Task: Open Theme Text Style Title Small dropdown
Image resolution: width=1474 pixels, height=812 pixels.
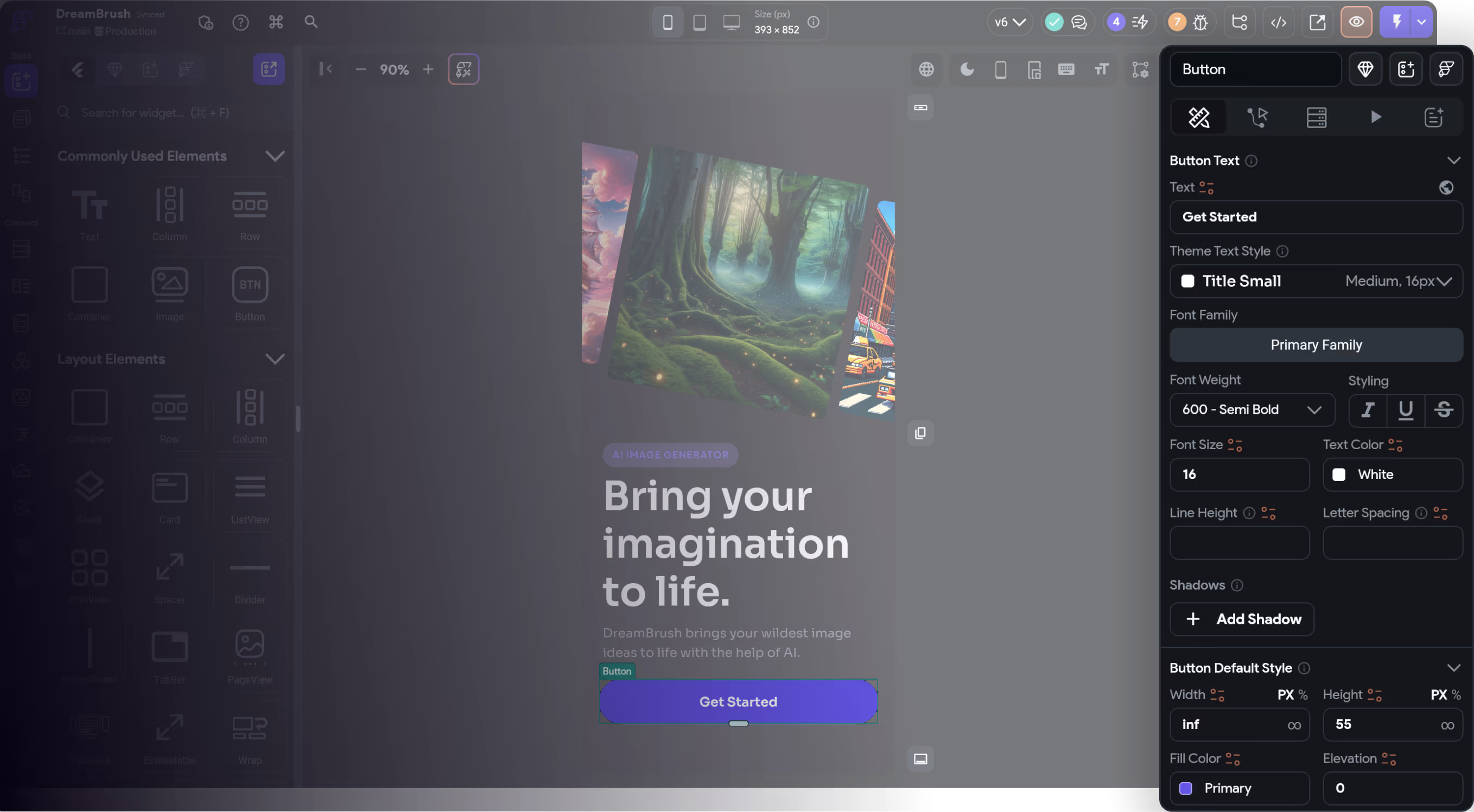Action: tap(1316, 282)
